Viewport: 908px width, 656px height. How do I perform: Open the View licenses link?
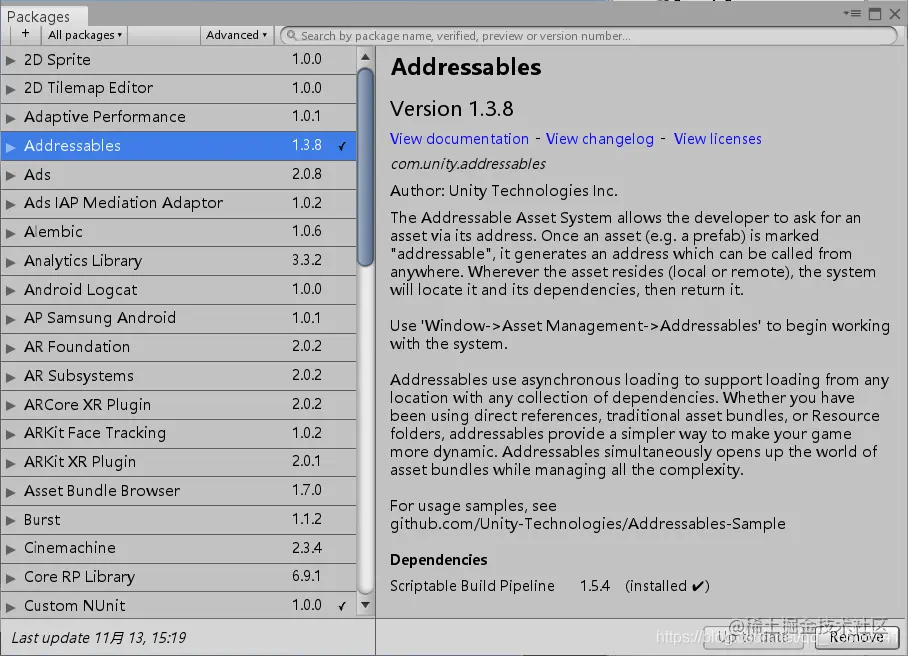coord(717,139)
